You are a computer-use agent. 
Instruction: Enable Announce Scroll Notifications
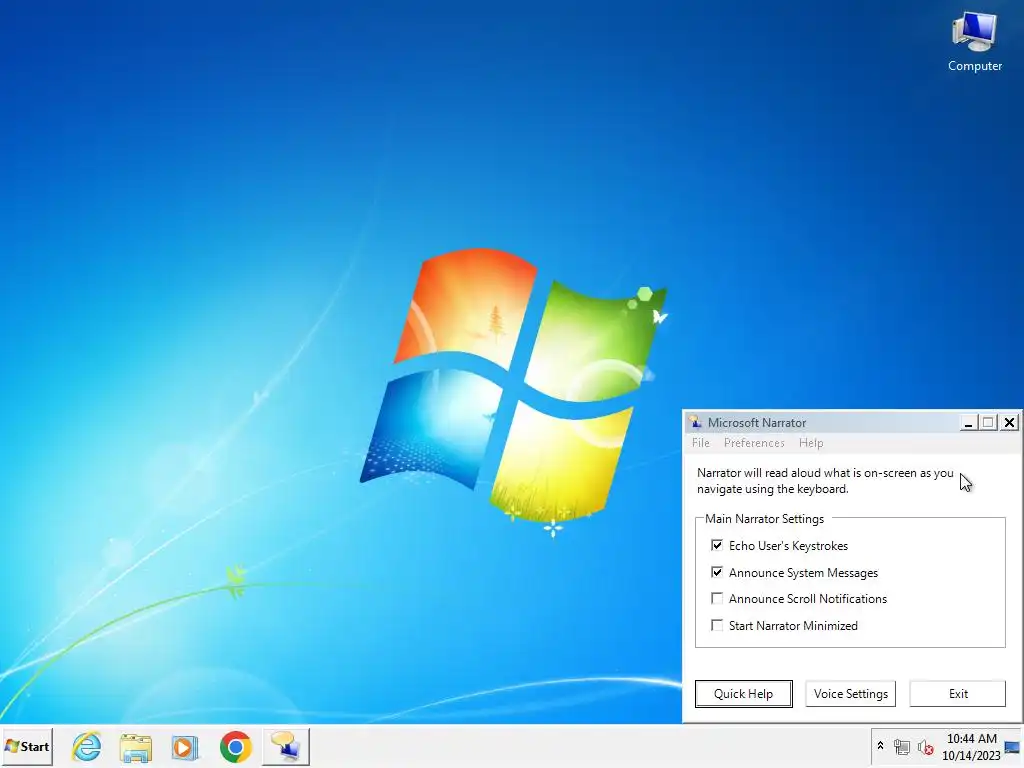click(717, 598)
